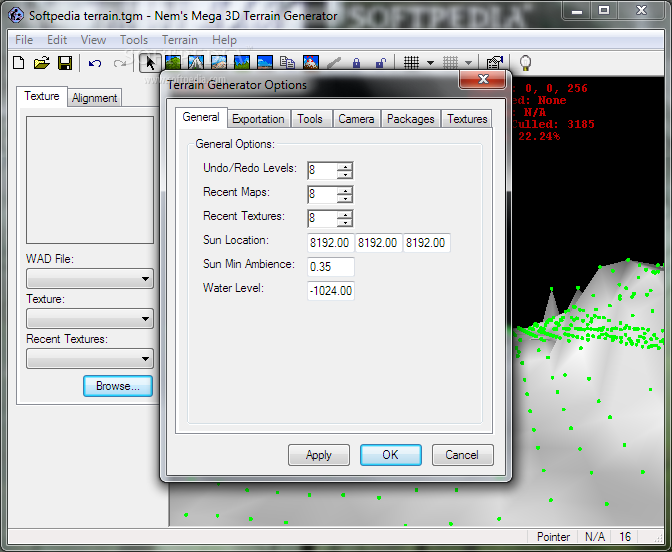Click the Undo/Redo Levels value field
Screen dimensions: 672x552
coord(322,171)
